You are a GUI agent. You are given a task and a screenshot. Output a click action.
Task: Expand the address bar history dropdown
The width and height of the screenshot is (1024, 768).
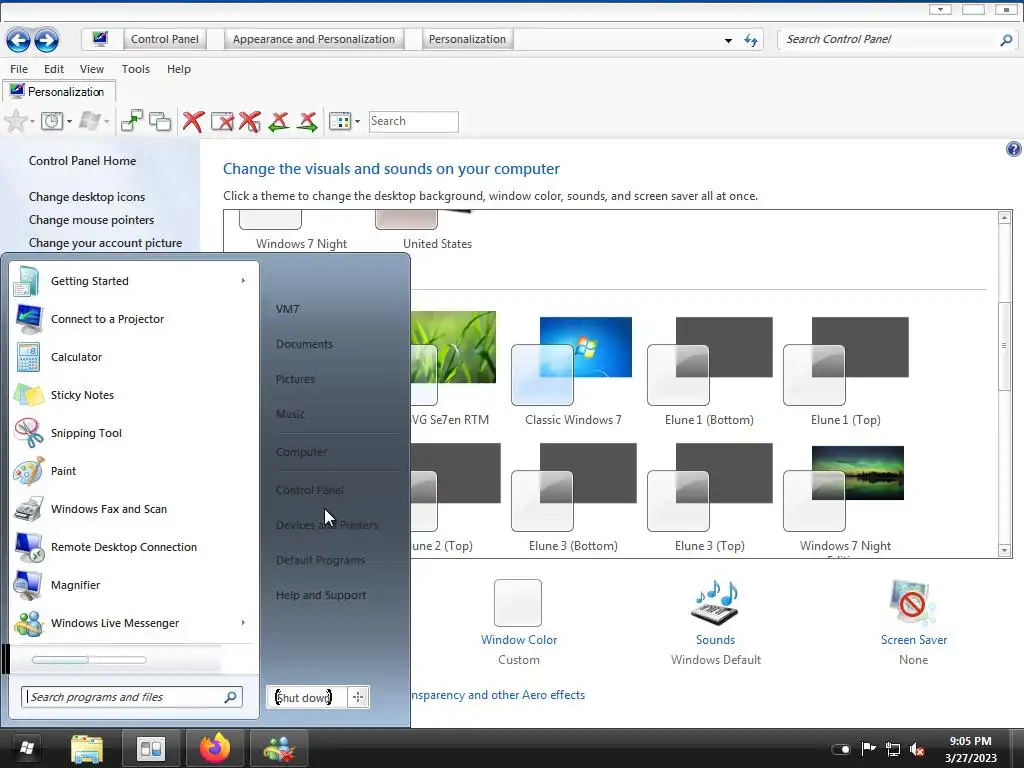click(728, 40)
